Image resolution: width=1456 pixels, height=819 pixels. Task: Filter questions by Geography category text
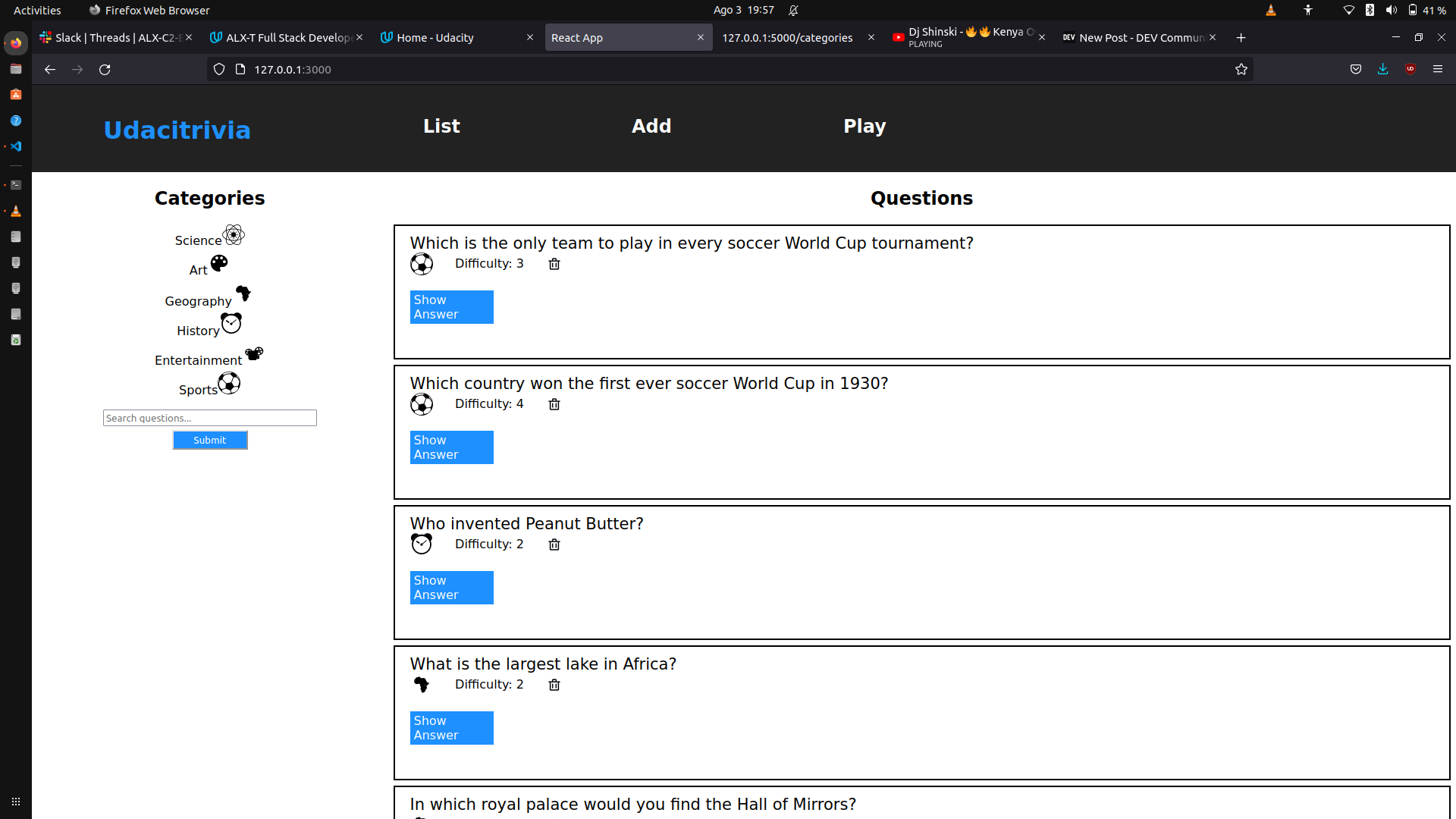click(x=199, y=301)
